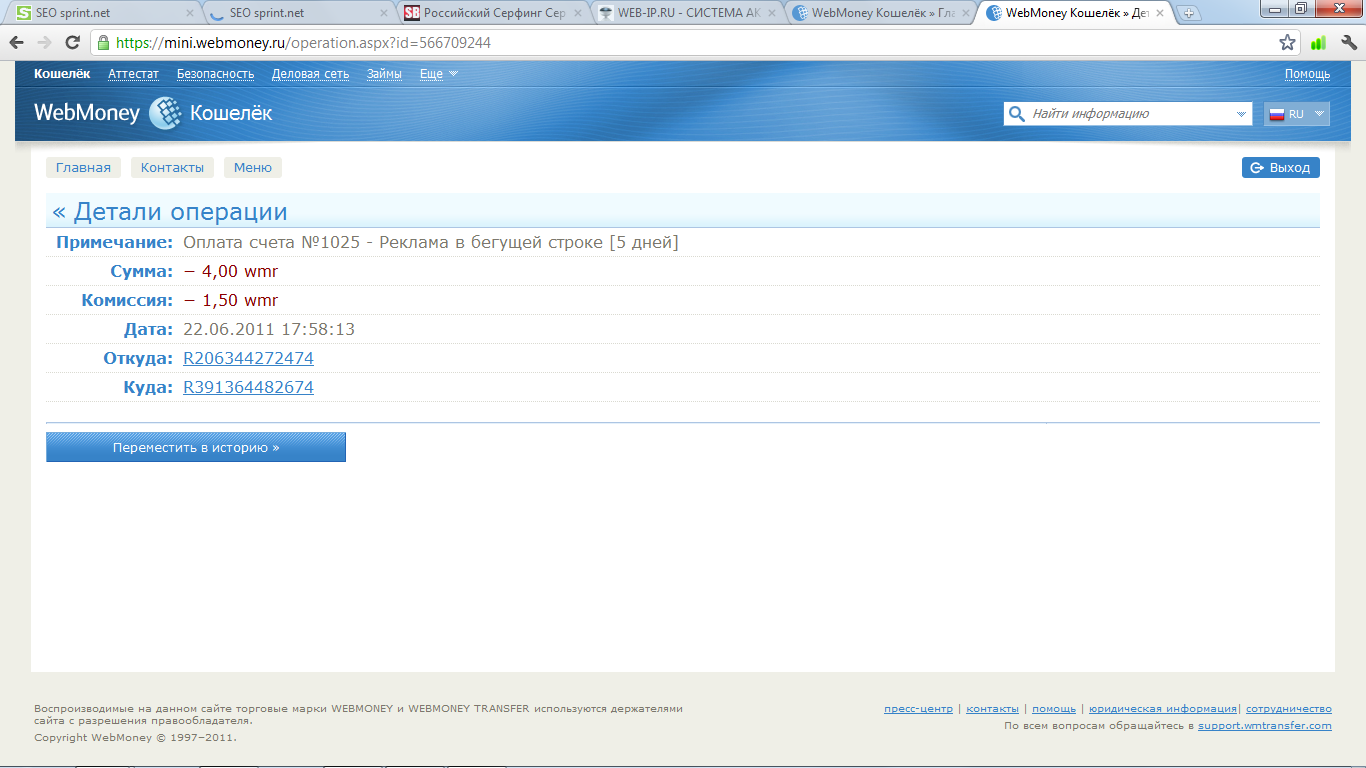Open the пресс-центр footer link

click(918, 709)
